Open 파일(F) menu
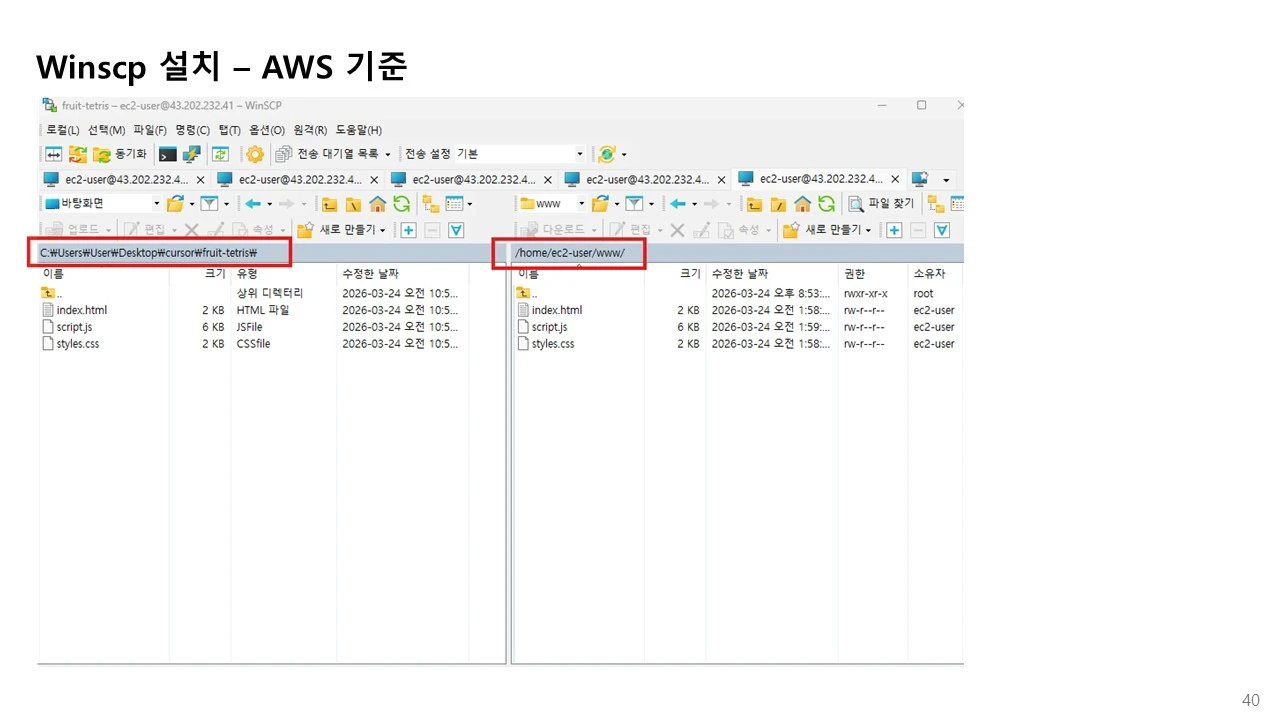Viewport: 1280px width, 720px height. click(150, 130)
